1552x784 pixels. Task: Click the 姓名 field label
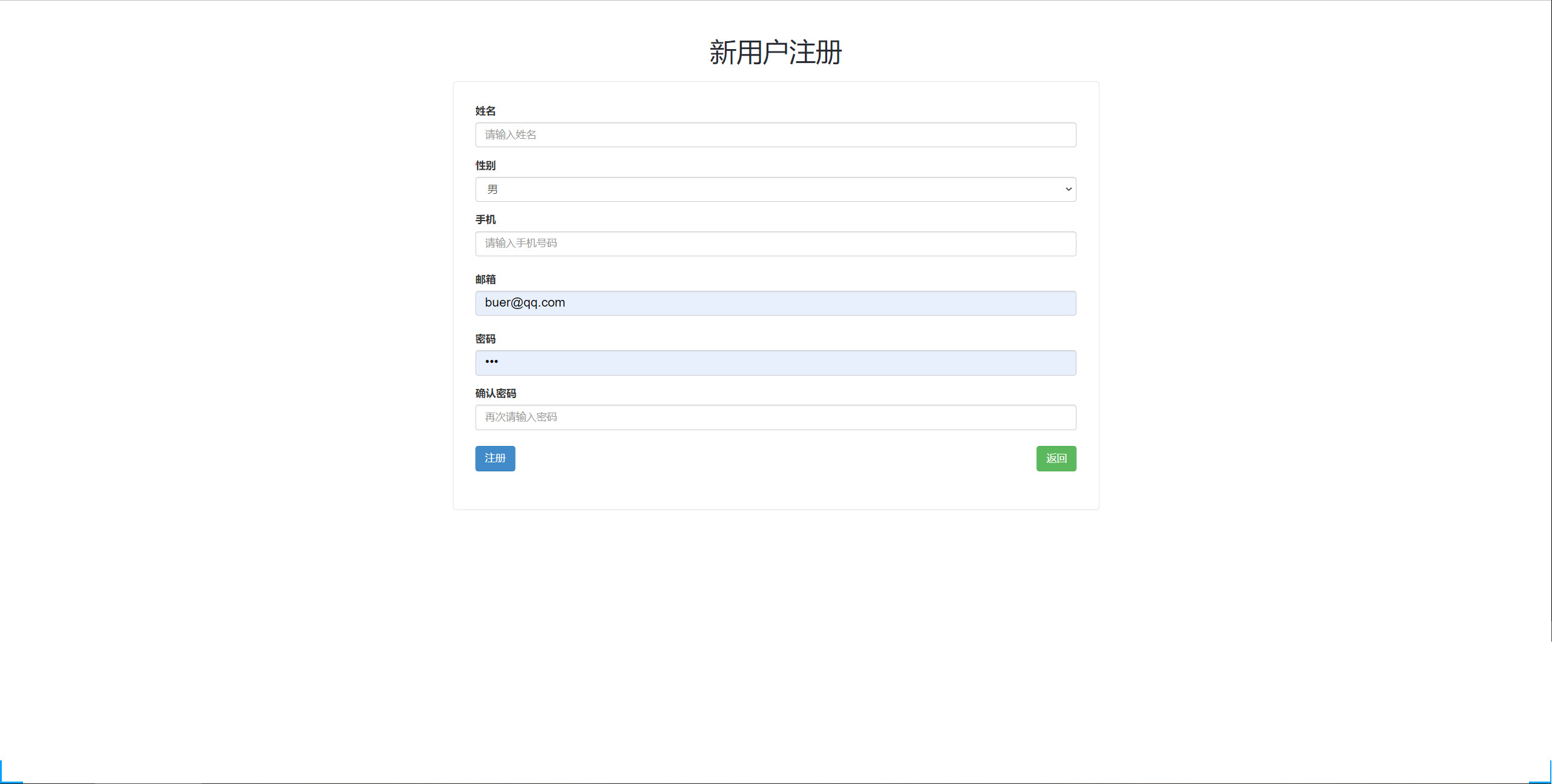485,111
